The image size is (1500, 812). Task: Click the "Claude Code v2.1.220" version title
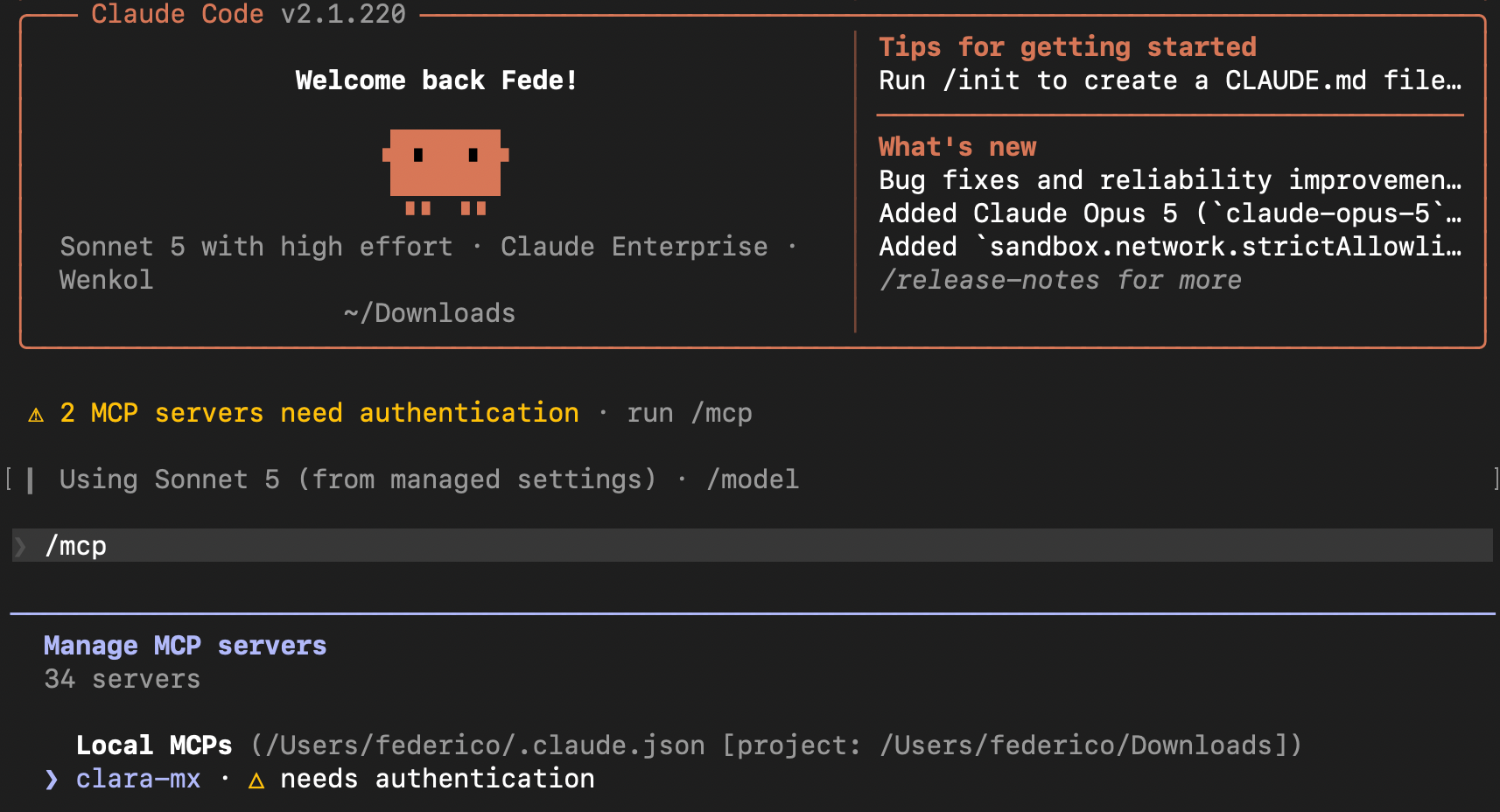tap(249, 14)
